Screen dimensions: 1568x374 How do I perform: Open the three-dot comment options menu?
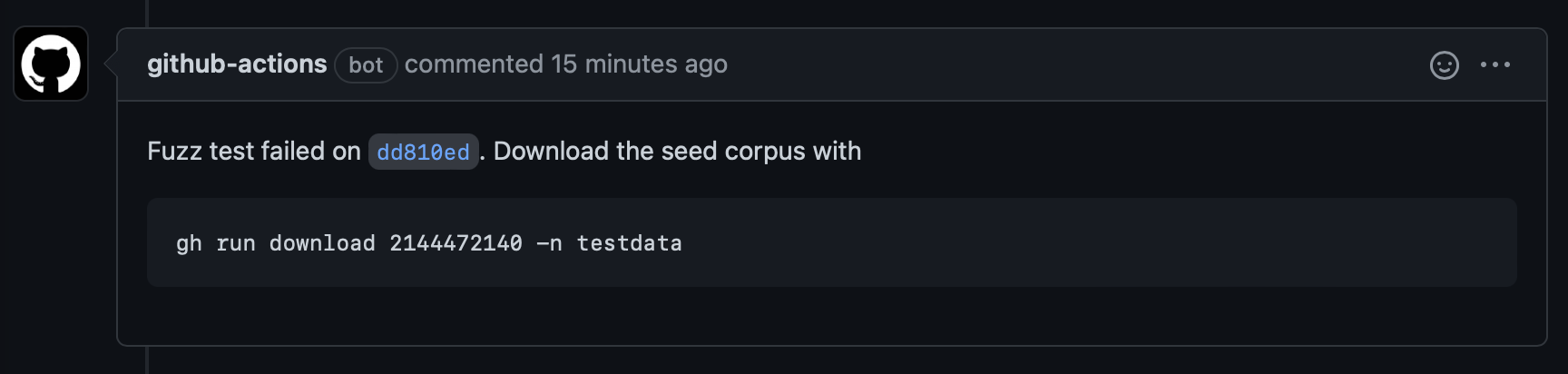[x=1495, y=64]
